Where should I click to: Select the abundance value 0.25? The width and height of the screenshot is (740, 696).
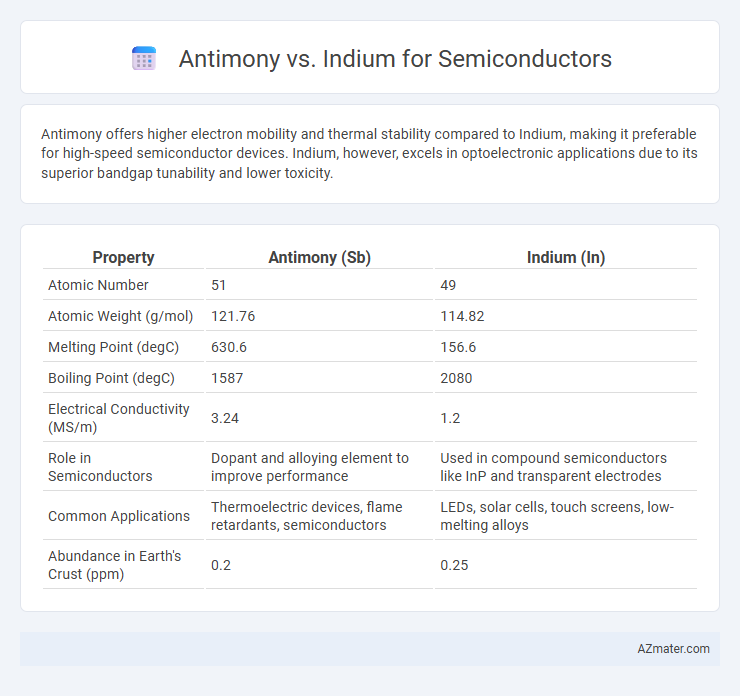point(454,565)
